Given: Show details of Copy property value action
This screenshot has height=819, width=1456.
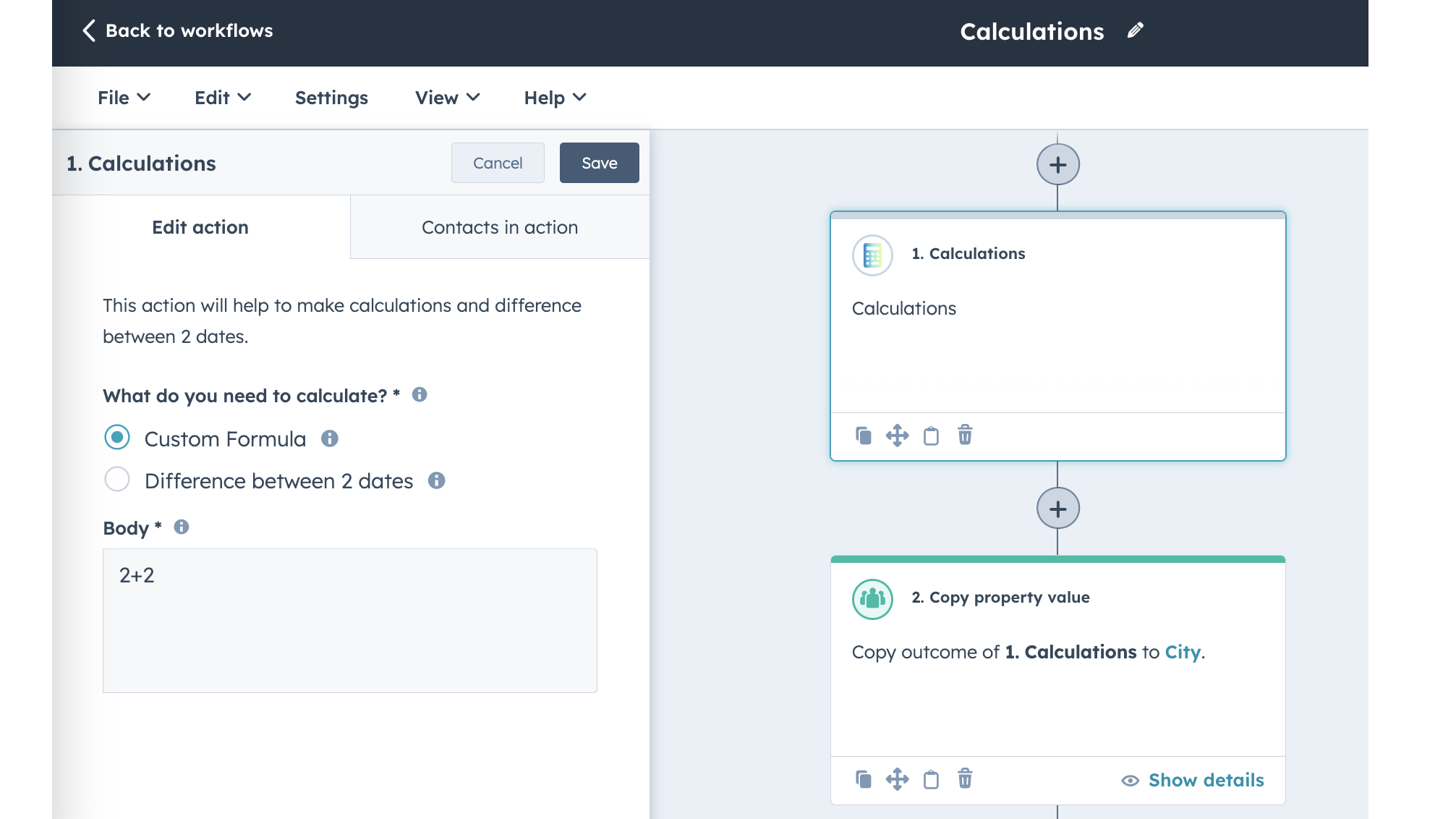Looking at the screenshot, I should (1193, 780).
